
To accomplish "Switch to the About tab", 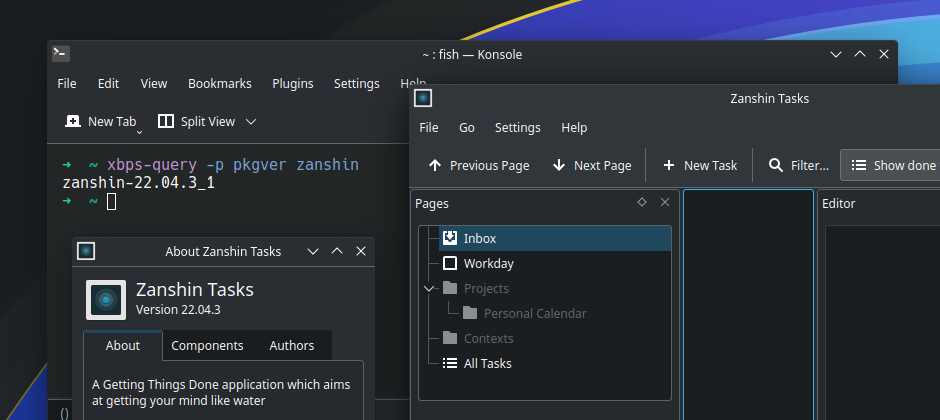I will pos(123,346).
